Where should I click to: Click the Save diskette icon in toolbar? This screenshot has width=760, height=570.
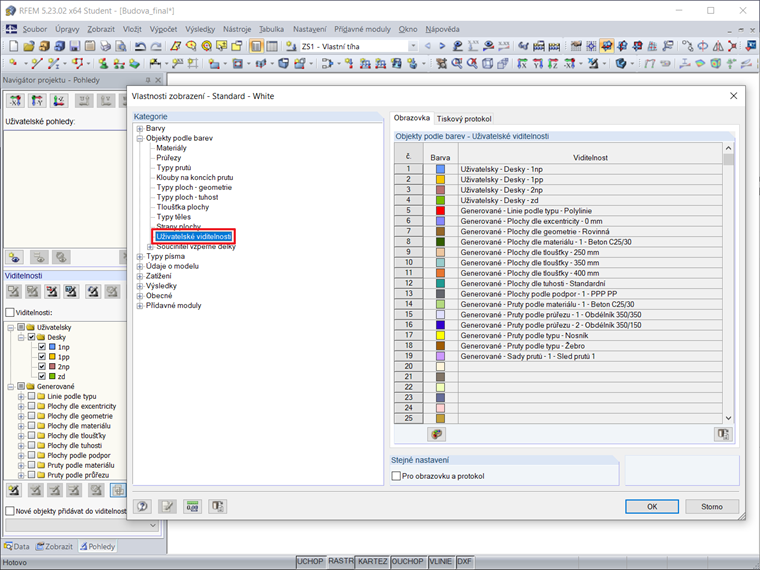pyautogui.click(x=75, y=47)
